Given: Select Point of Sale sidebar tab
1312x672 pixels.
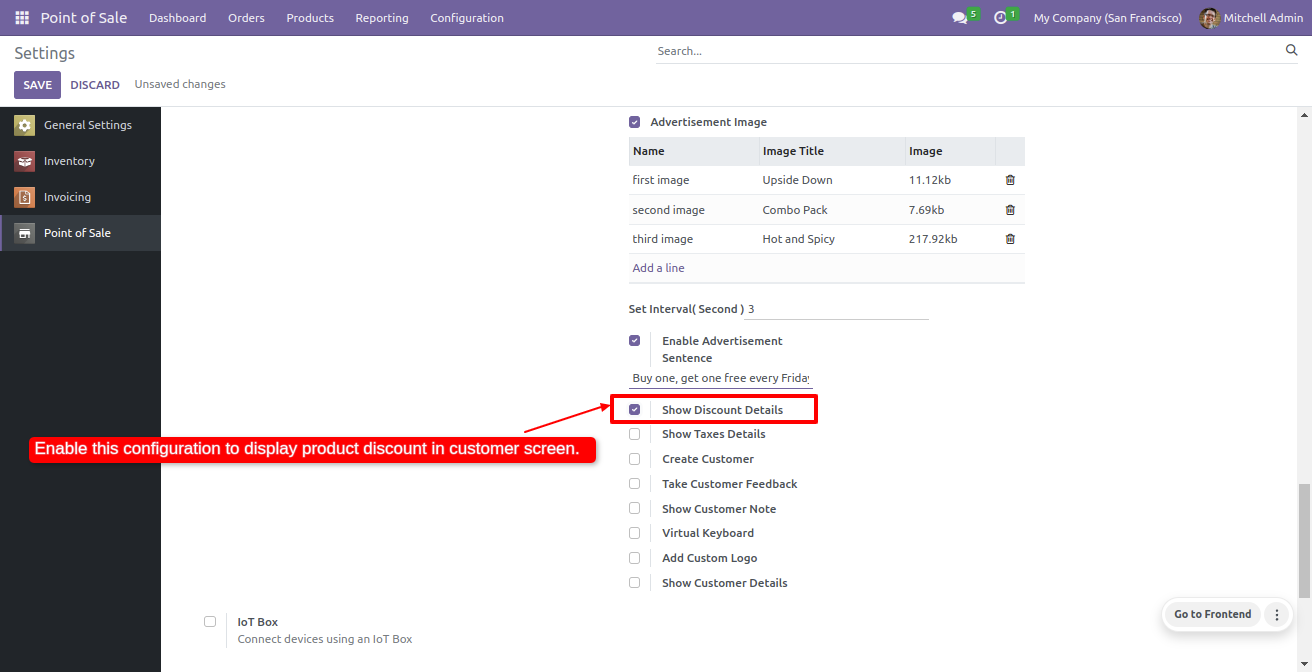Looking at the screenshot, I should point(80,233).
